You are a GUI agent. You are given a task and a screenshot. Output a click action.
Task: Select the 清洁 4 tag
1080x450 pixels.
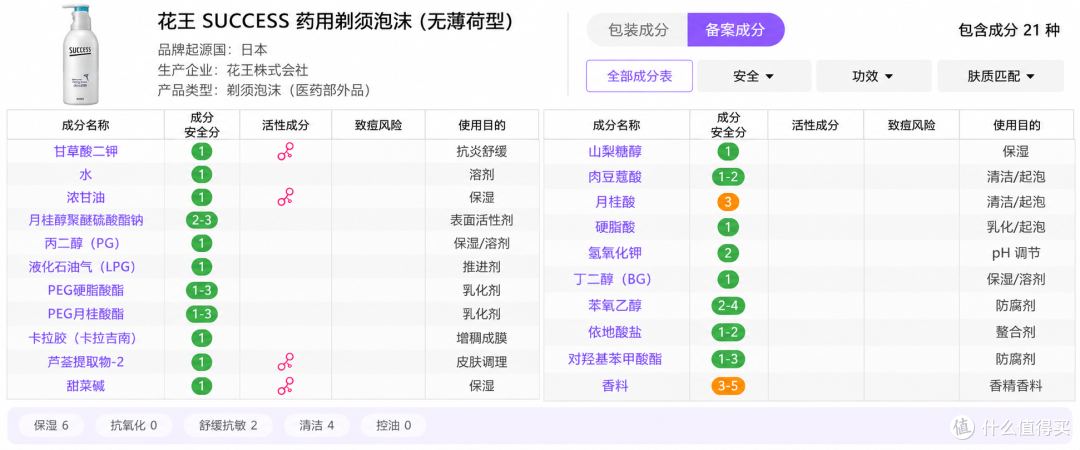point(316,425)
